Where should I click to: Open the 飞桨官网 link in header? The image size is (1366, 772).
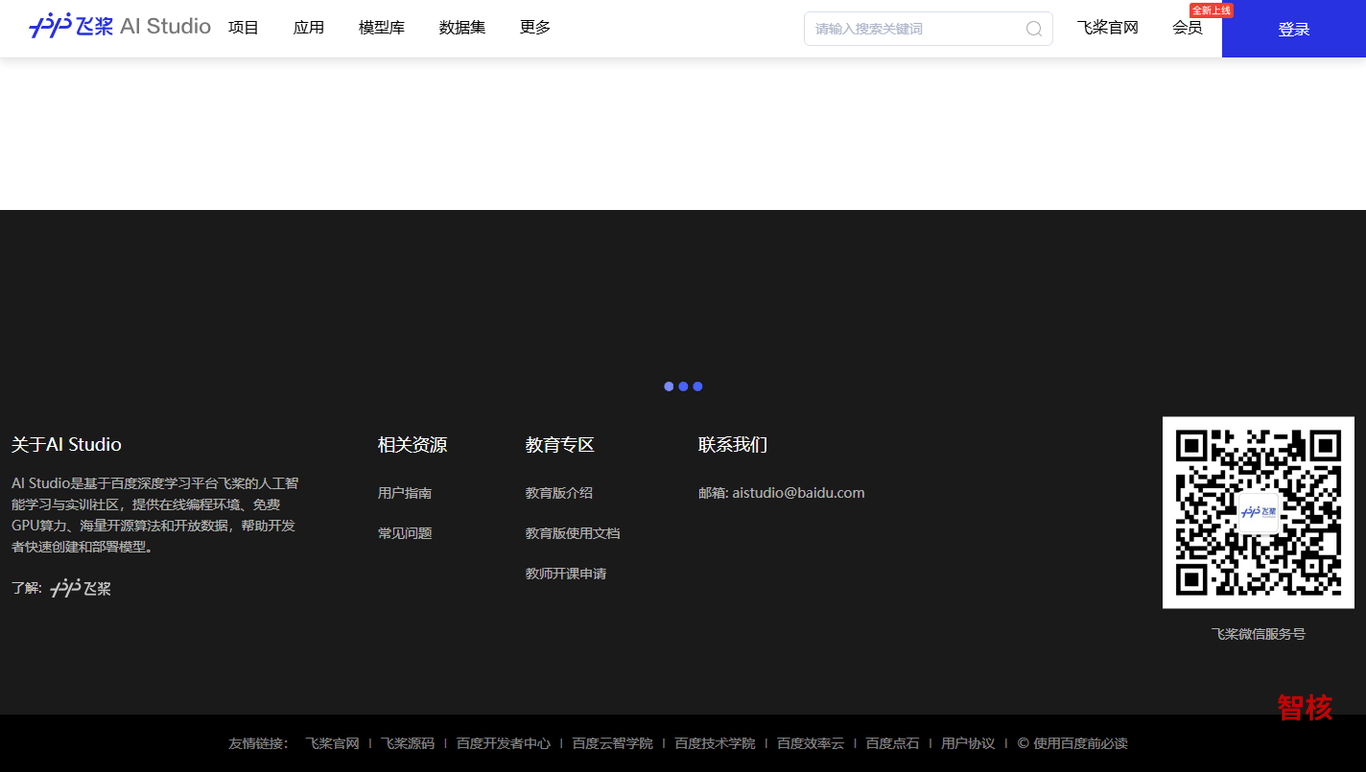tap(1108, 28)
